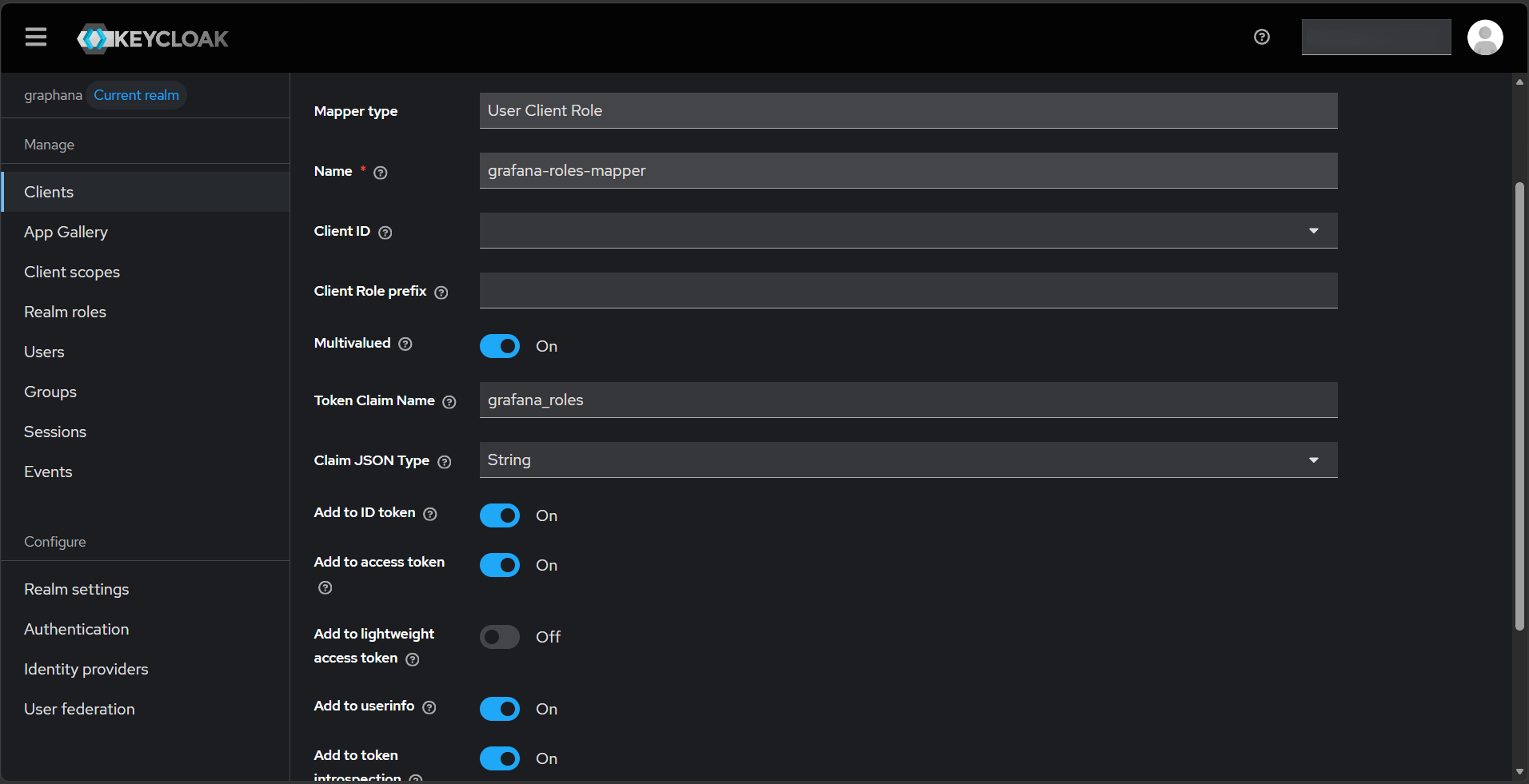Show help for Token Claim Name
The width and height of the screenshot is (1529, 784).
point(449,402)
